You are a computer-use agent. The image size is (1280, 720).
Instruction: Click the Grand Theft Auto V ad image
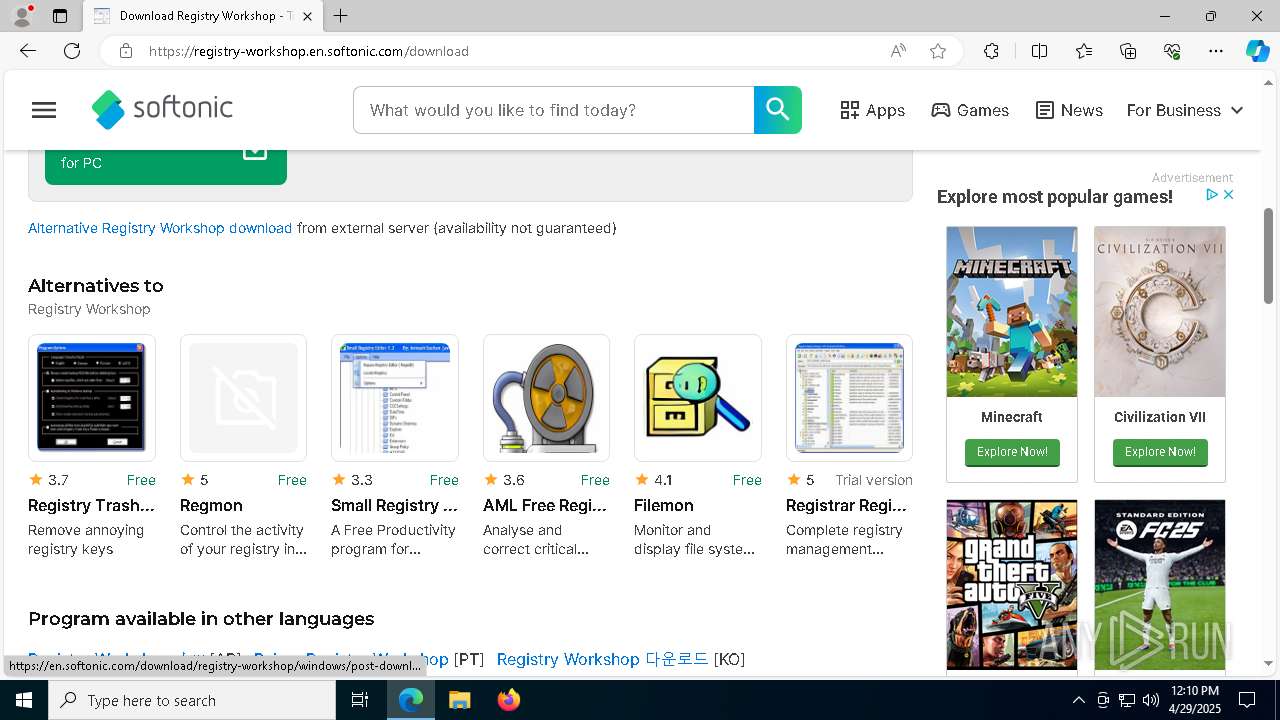(1012, 585)
